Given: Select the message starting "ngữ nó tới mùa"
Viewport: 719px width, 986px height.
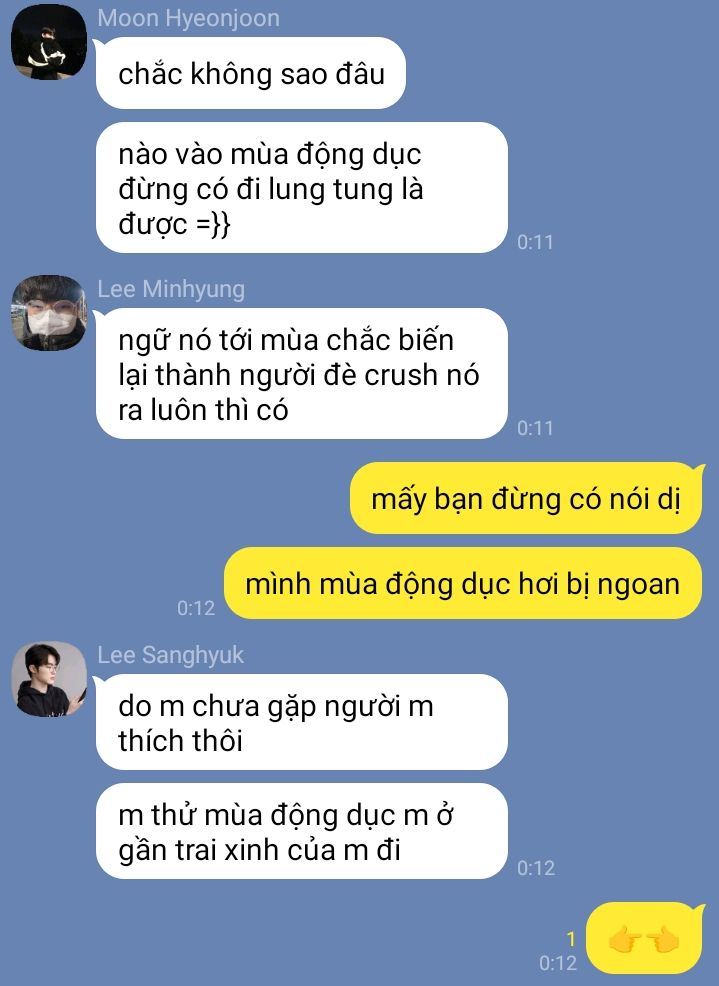Looking at the screenshot, I should pos(301,374).
